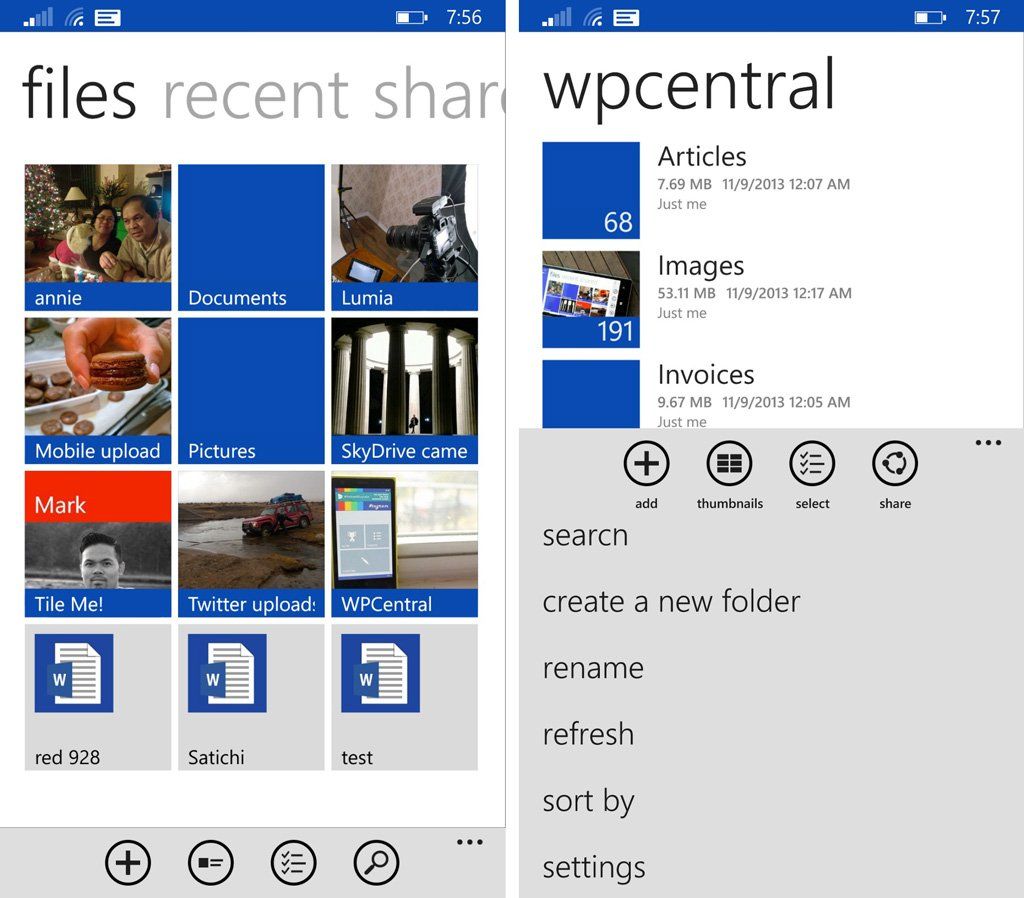Viewport: 1024px width, 898px height.
Task: Select rename from the context menu
Action: coord(593,668)
